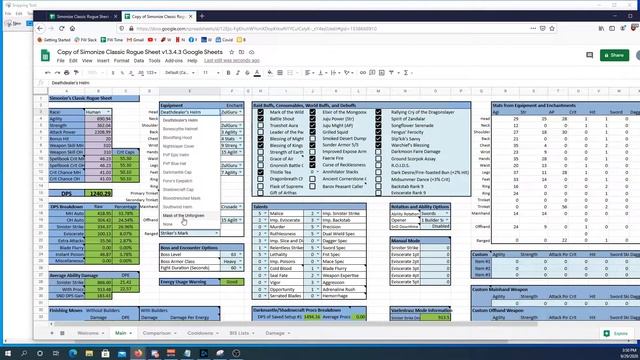Click the green Share button
Viewport: 640px width, 360px height.
tap(614, 55)
